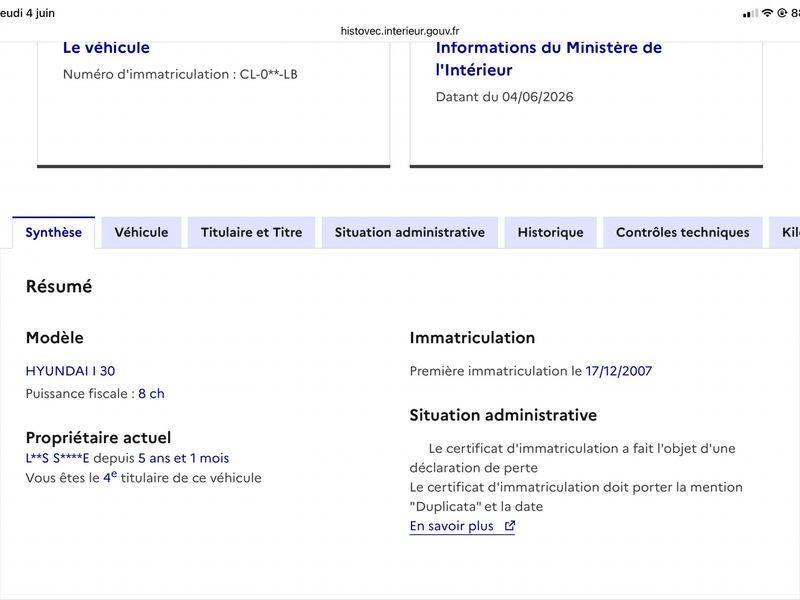Select the Situation administrative tab
The height and width of the screenshot is (600, 800).
point(410,233)
